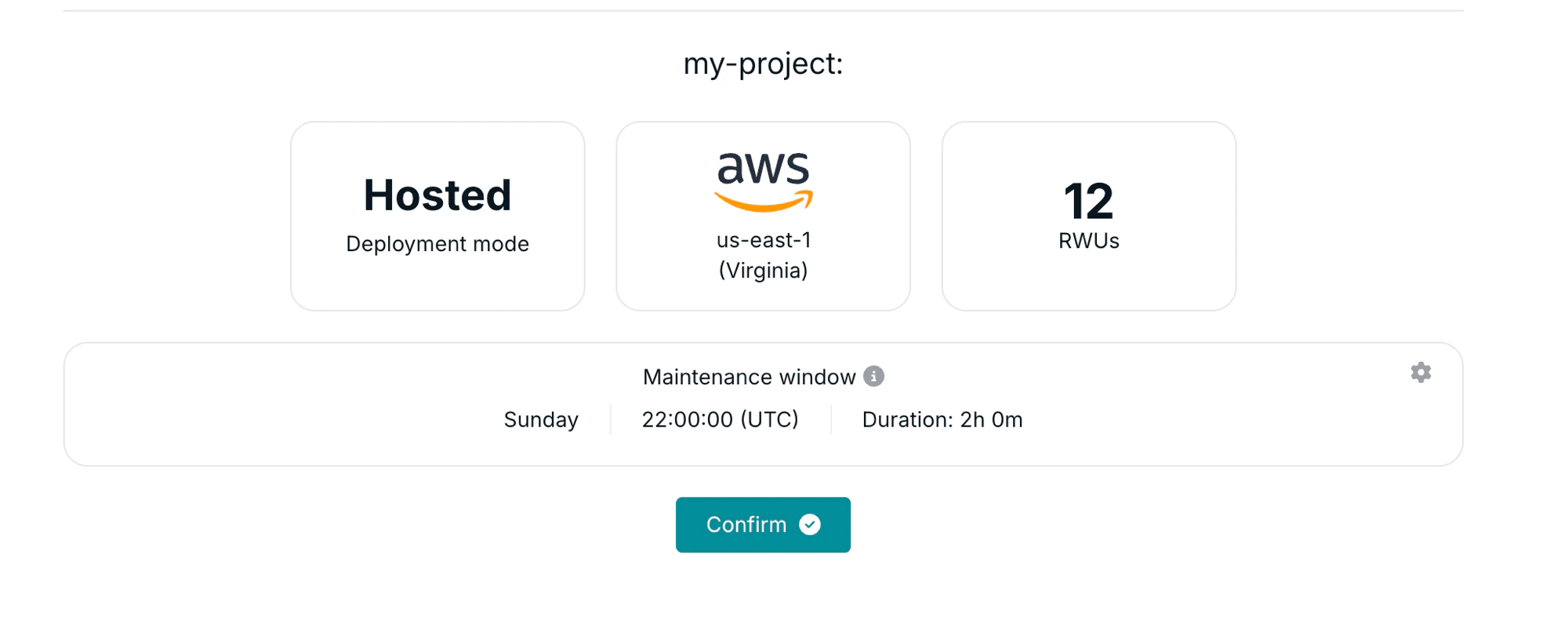Select the us-east-1 region card
This screenshot has height=644, width=1568.
coord(762,215)
